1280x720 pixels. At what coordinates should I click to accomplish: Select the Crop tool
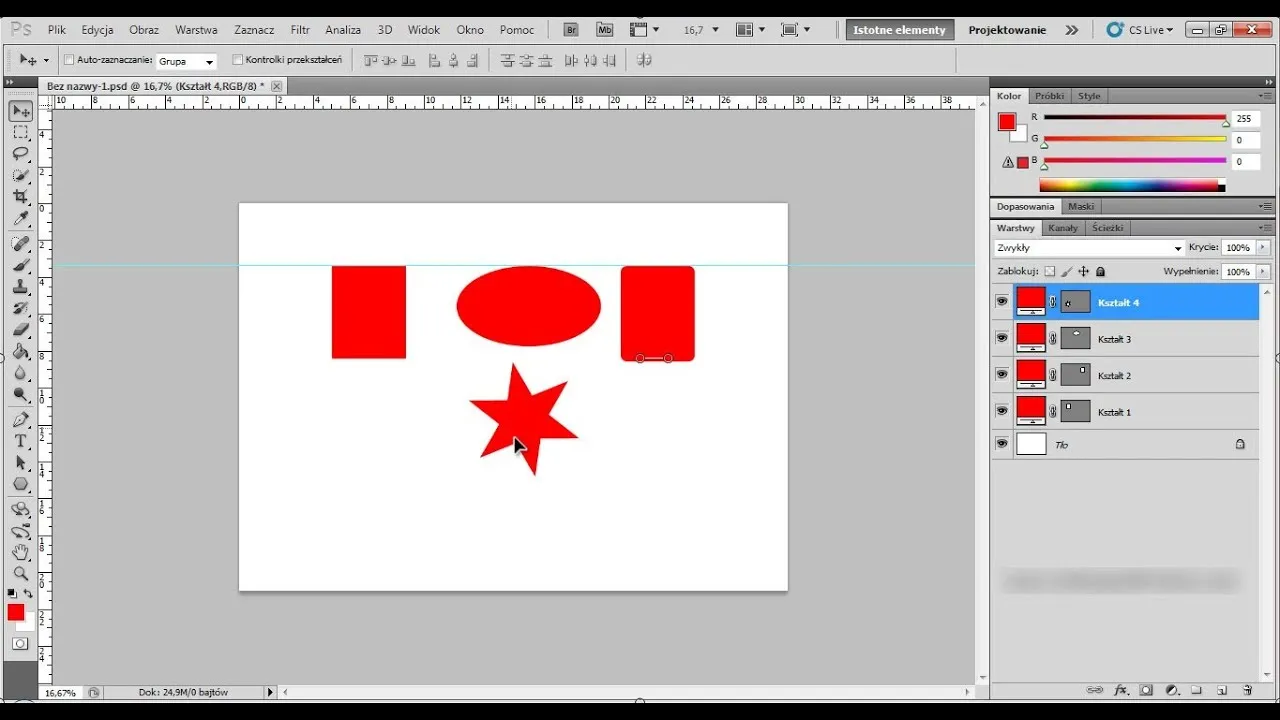tap(20, 196)
